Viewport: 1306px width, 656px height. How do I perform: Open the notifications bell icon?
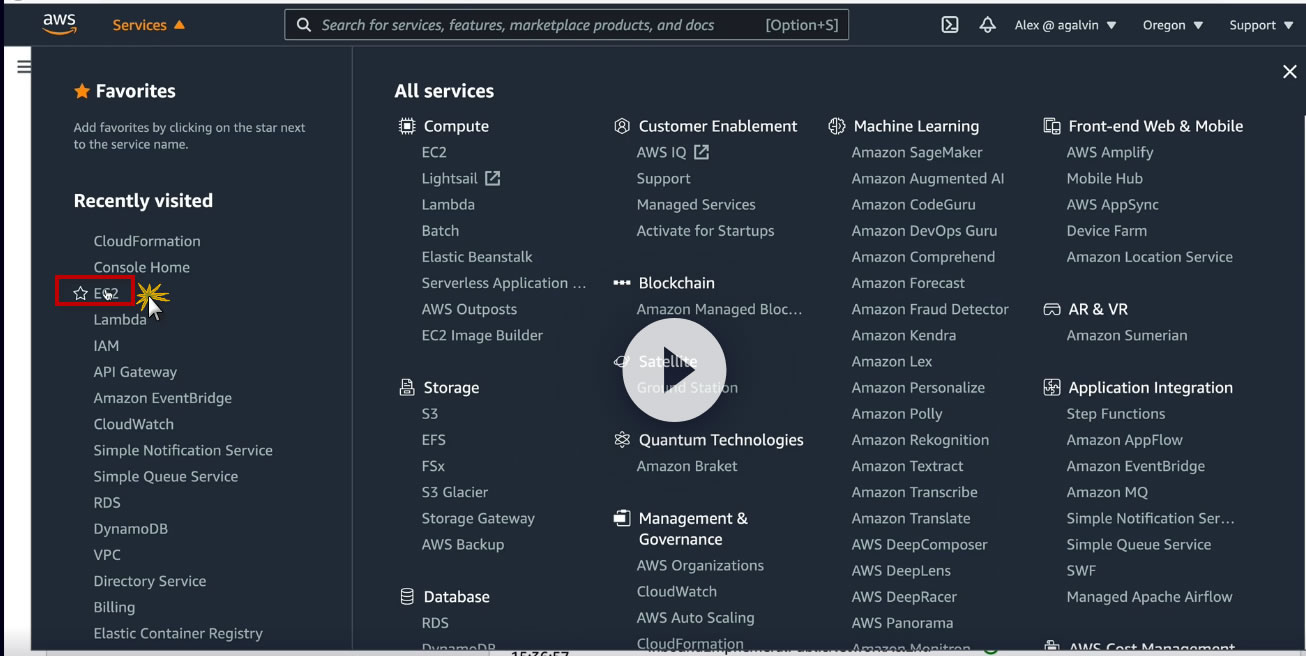(987, 25)
